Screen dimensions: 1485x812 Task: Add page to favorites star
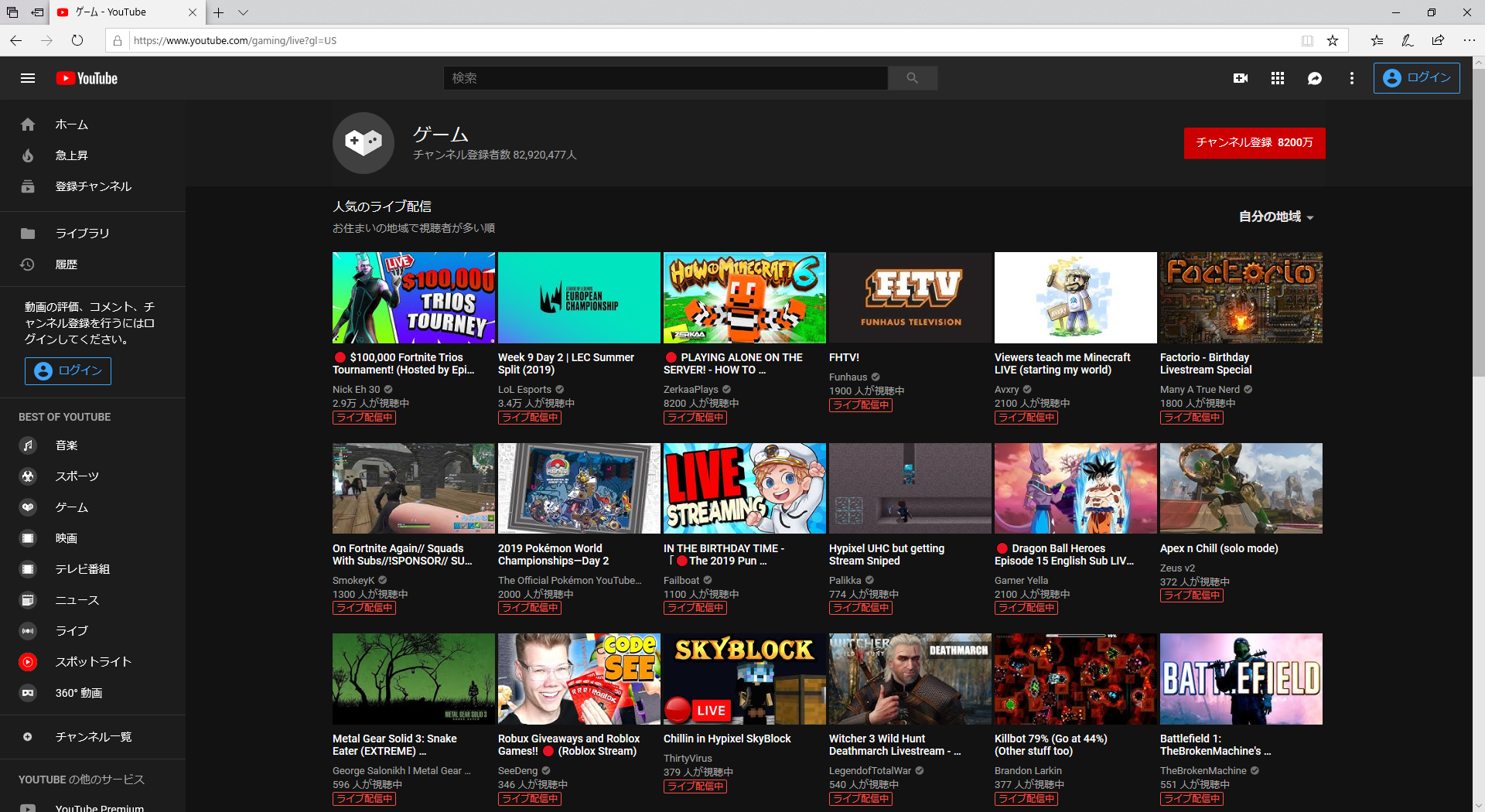click(x=1333, y=40)
